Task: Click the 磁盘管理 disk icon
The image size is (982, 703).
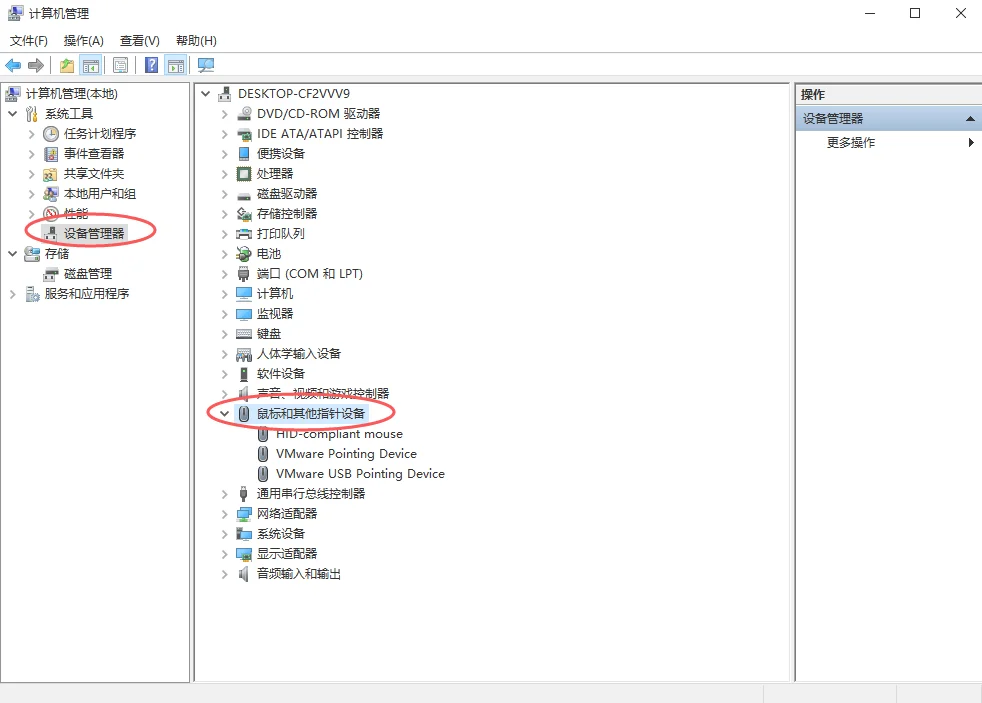Action: [51, 274]
